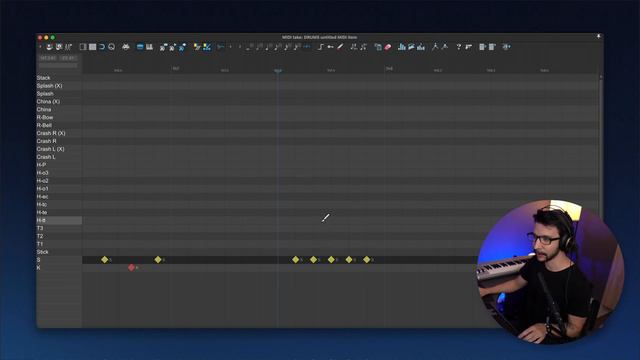This screenshot has height=360, width=640.
Task: Click the split-panel docker toolbar icon
Action: pyautogui.click(x=83, y=47)
